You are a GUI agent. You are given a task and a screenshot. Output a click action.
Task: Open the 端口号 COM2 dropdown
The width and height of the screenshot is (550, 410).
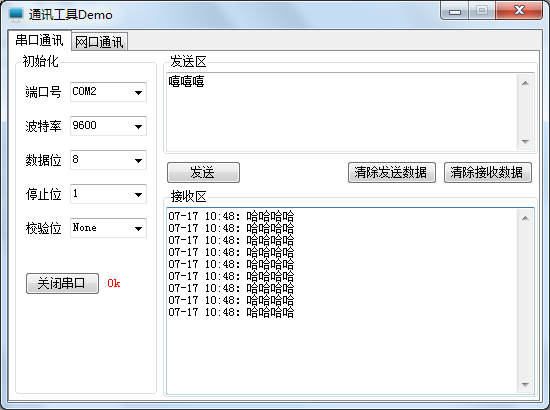tap(108, 92)
